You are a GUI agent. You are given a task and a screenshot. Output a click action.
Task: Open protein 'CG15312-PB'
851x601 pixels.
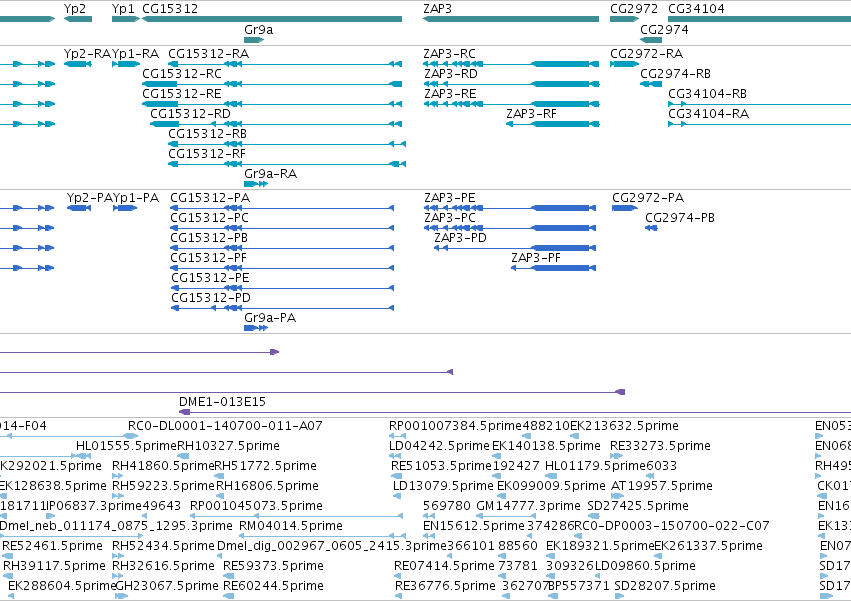tap(209, 238)
